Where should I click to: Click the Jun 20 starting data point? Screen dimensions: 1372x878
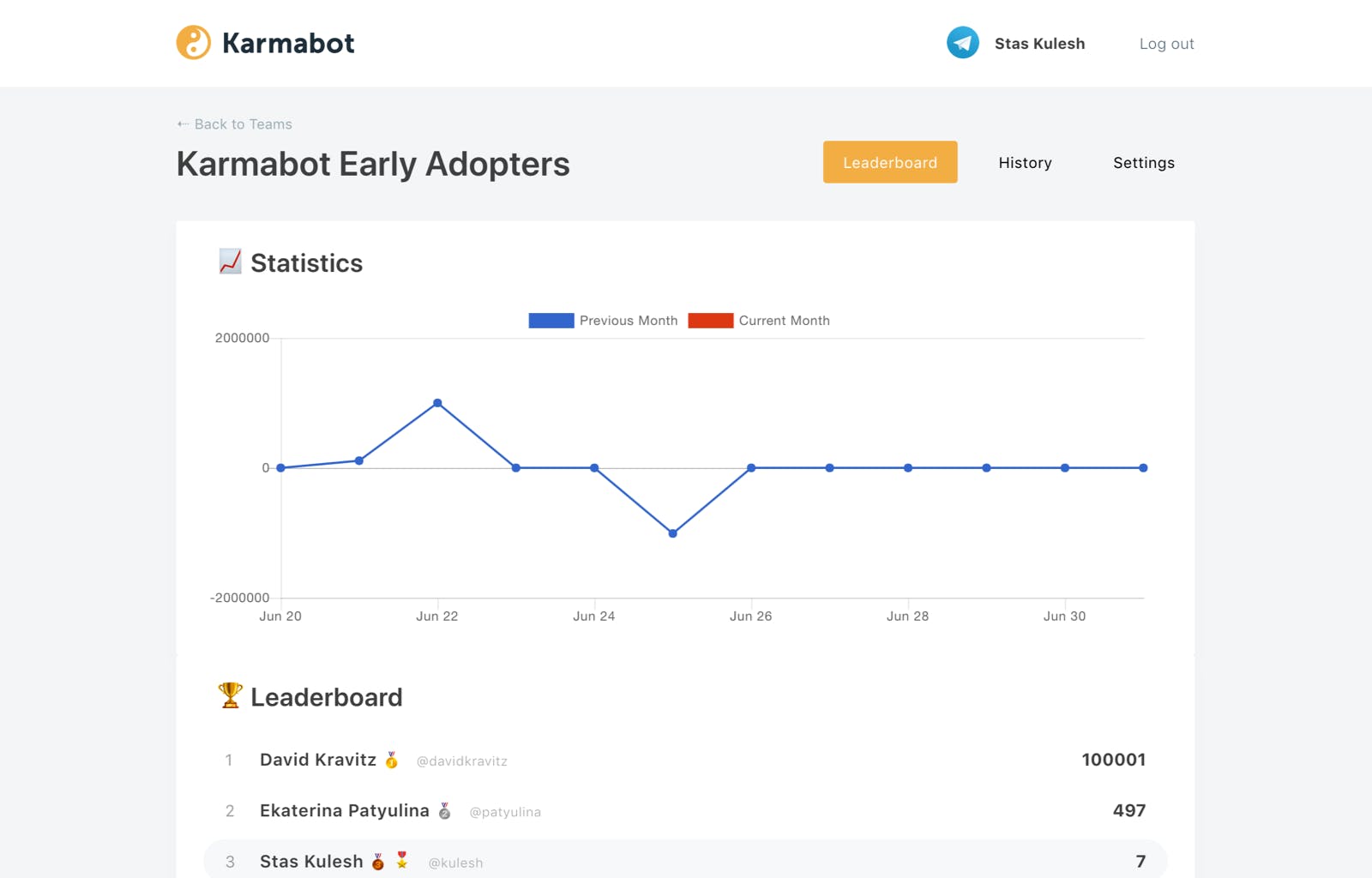coord(280,468)
